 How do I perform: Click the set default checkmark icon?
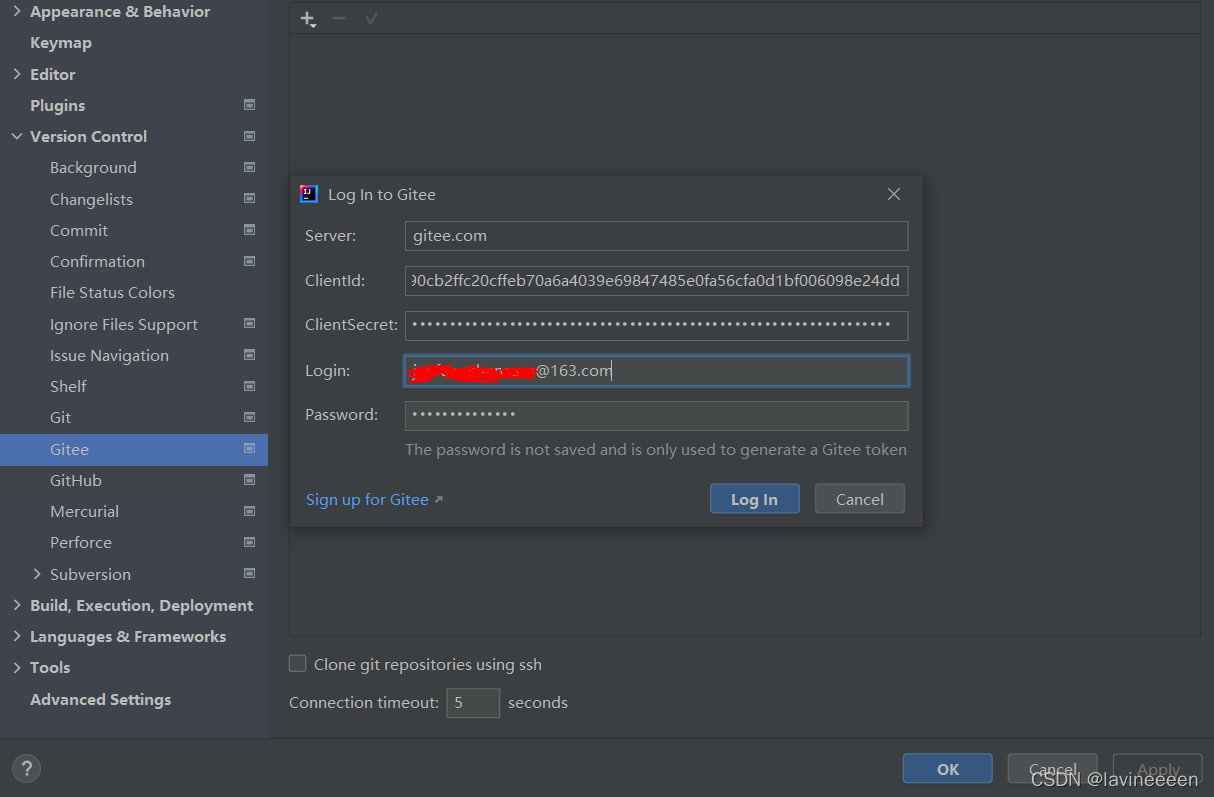pyautogui.click(x=371, y=19)
